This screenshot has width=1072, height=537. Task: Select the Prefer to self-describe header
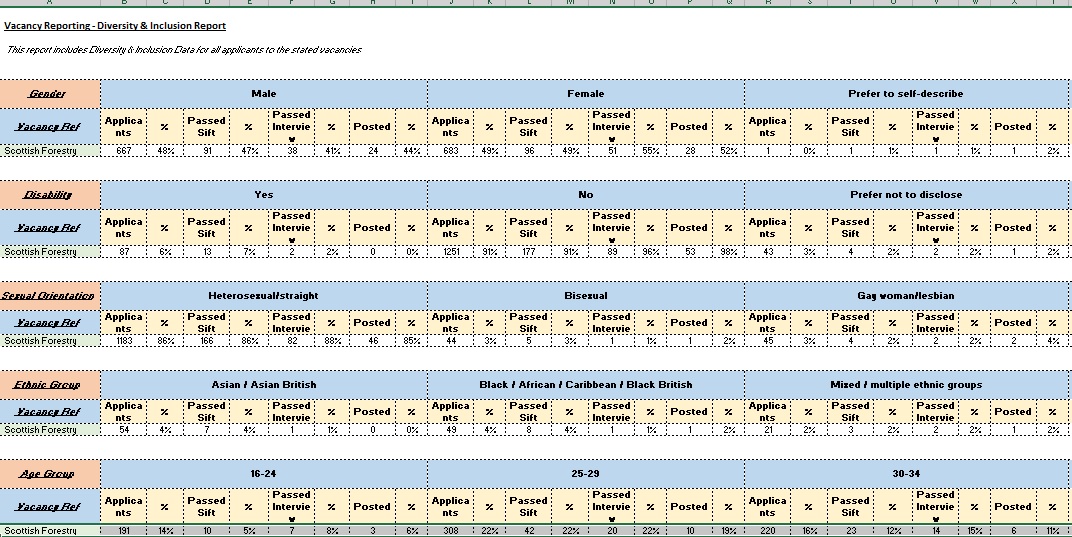pyautogui.click(x=905, y=93)
